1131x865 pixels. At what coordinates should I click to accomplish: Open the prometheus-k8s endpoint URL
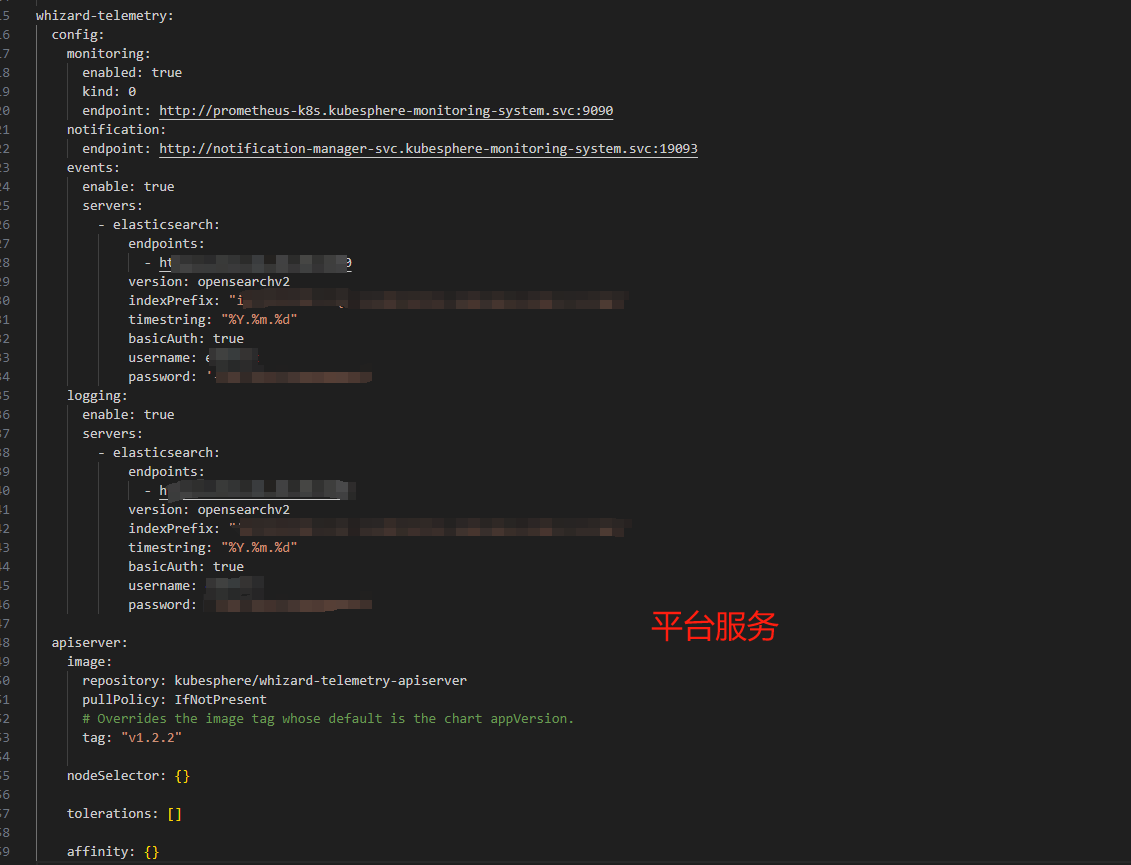[x=386, y=110]
